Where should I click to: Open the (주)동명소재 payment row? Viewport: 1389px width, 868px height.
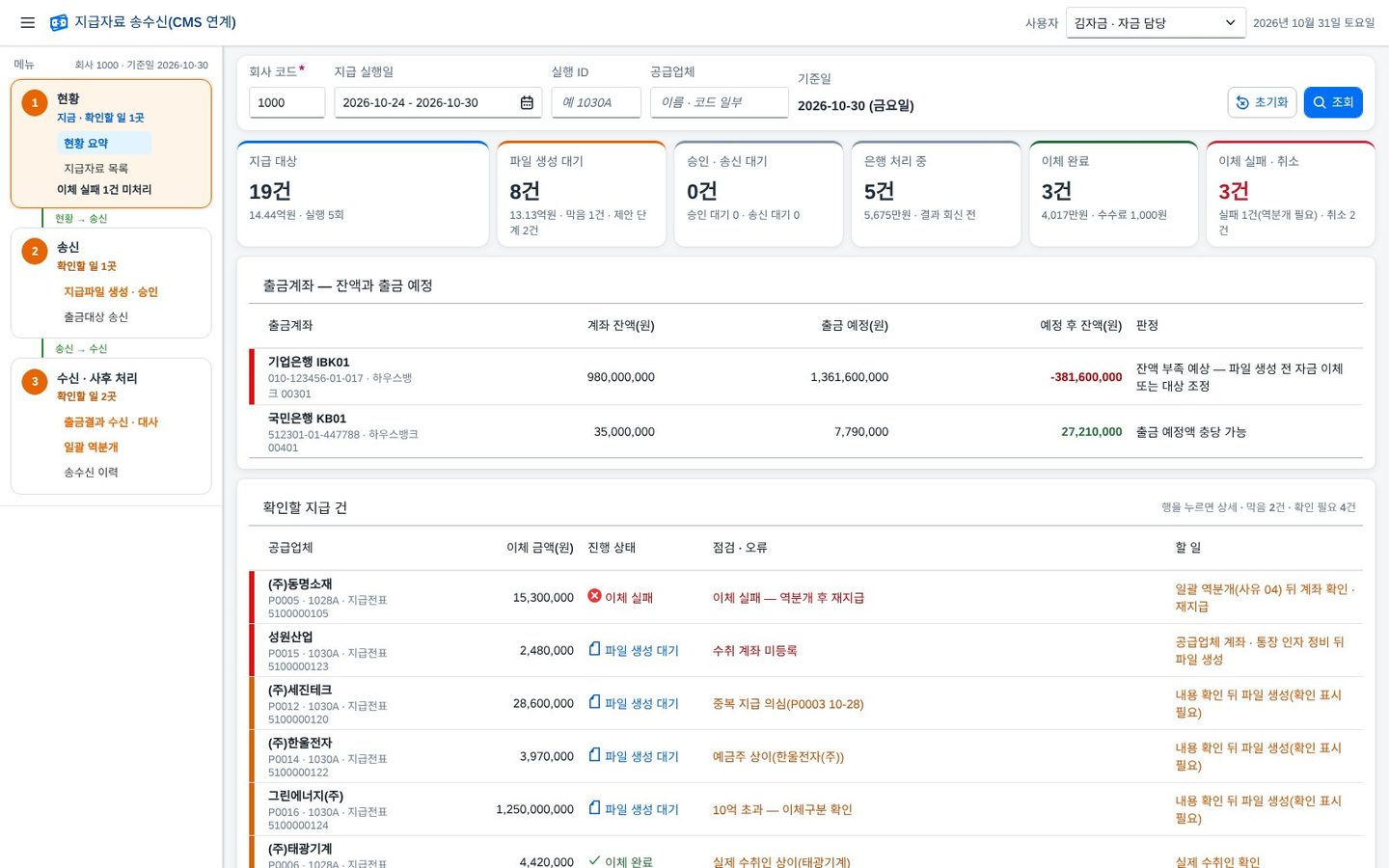point(805,597)
